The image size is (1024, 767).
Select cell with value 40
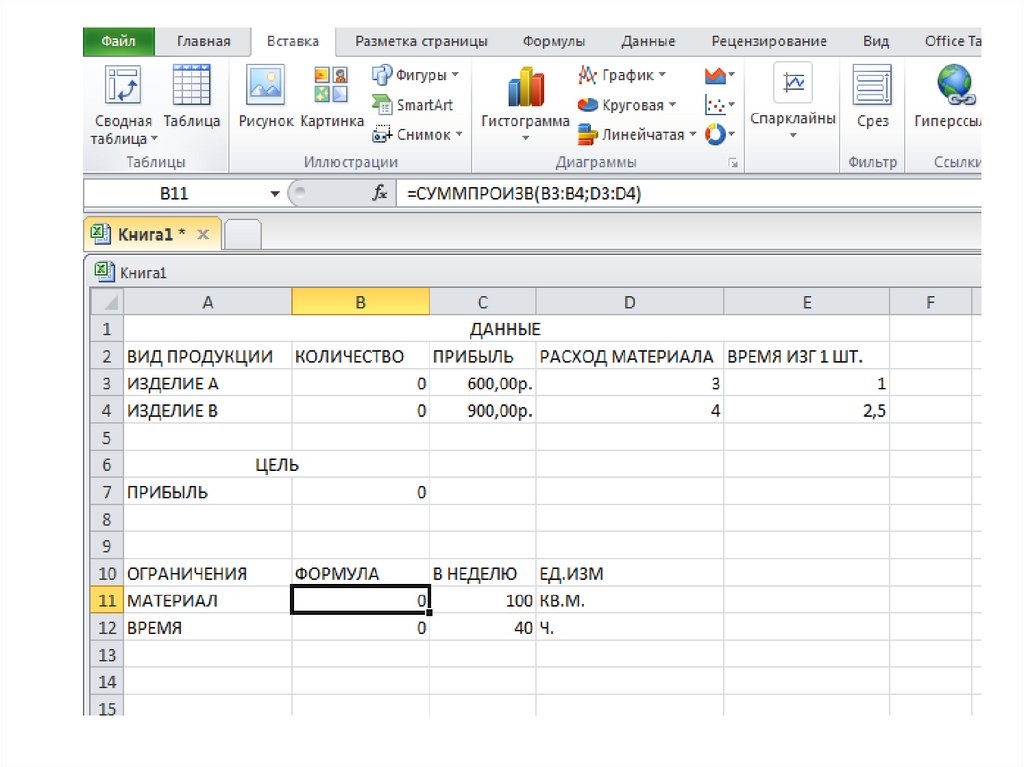(x=483, y=628)
